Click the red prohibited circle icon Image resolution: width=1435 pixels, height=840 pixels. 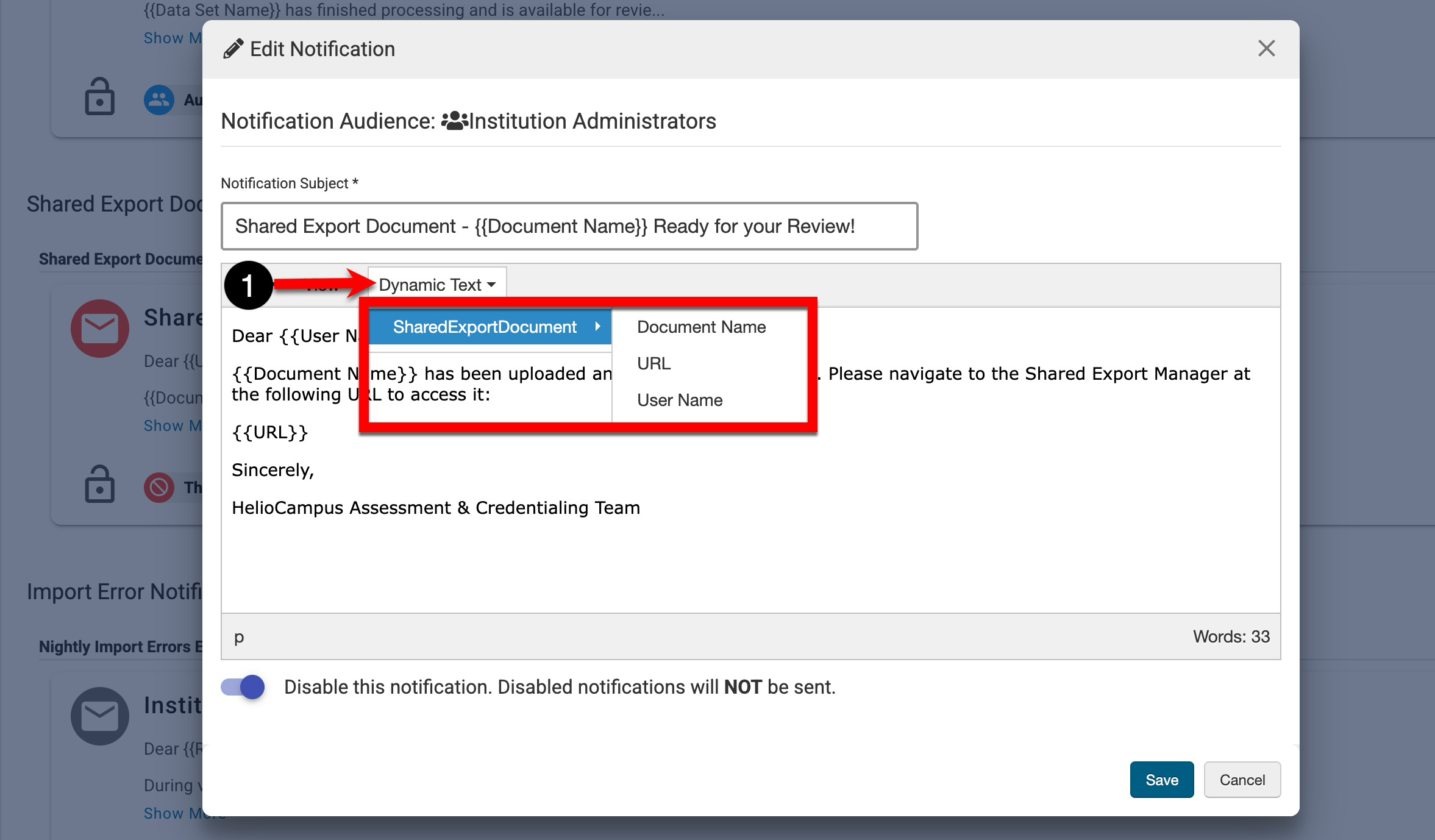click(x=158, y=487)
